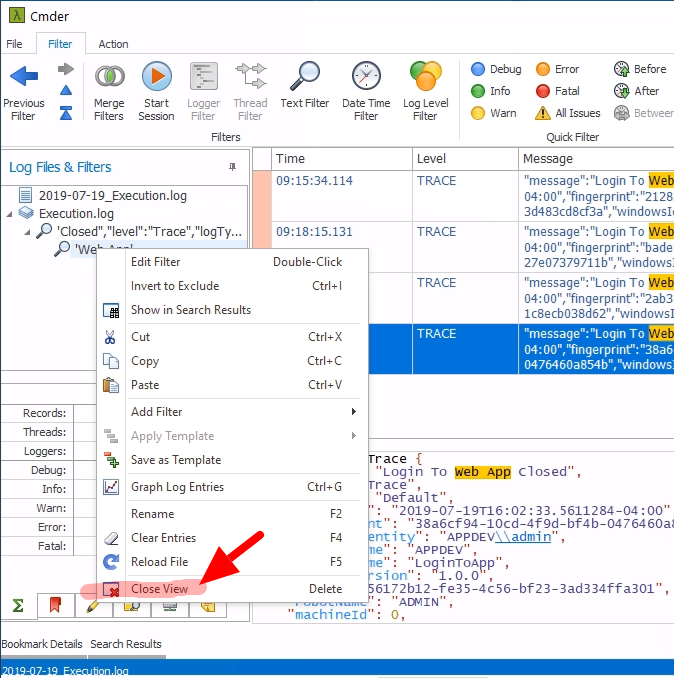The width and height of the screenshot is (674, 678).
Task: Choose Reload File
Action: coord(233,562)
